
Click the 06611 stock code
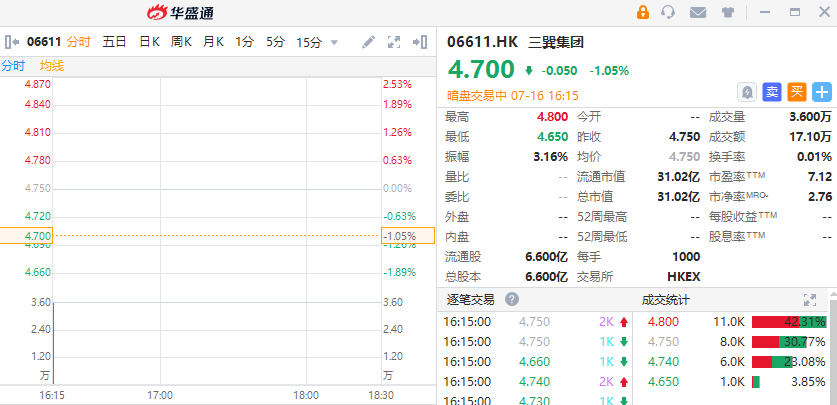point(44,42)
